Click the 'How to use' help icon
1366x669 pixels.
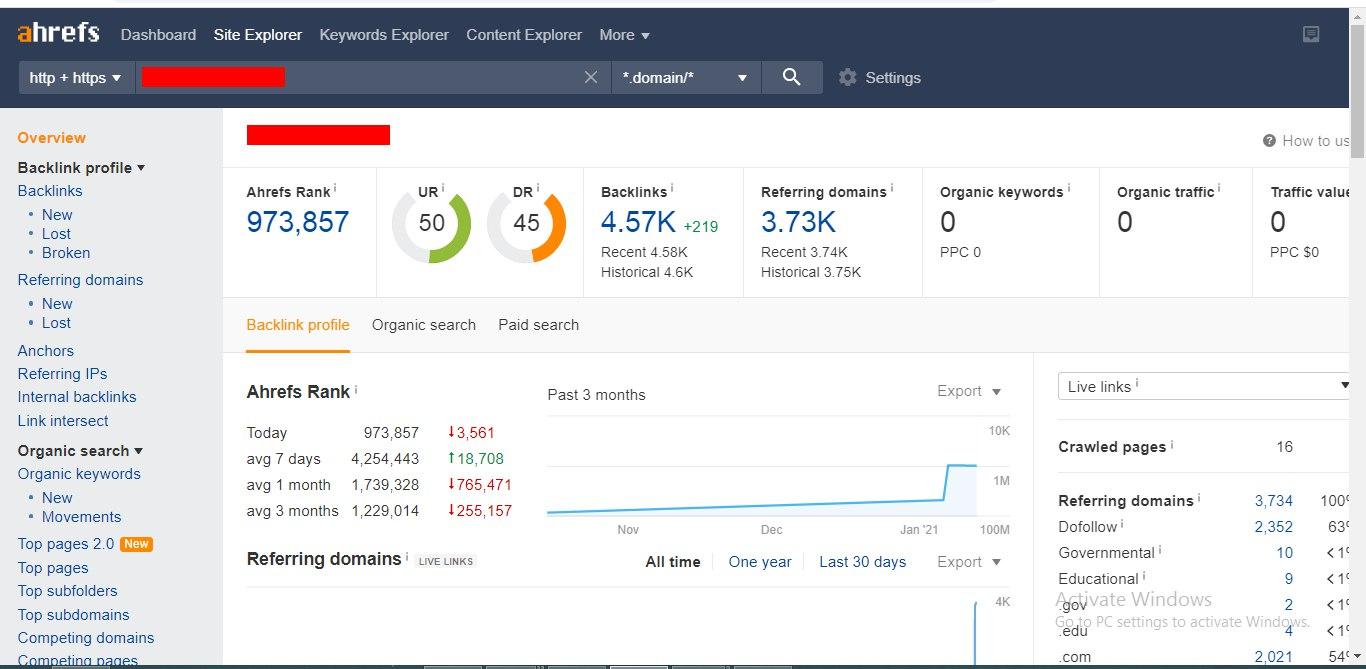point(1268,141)
